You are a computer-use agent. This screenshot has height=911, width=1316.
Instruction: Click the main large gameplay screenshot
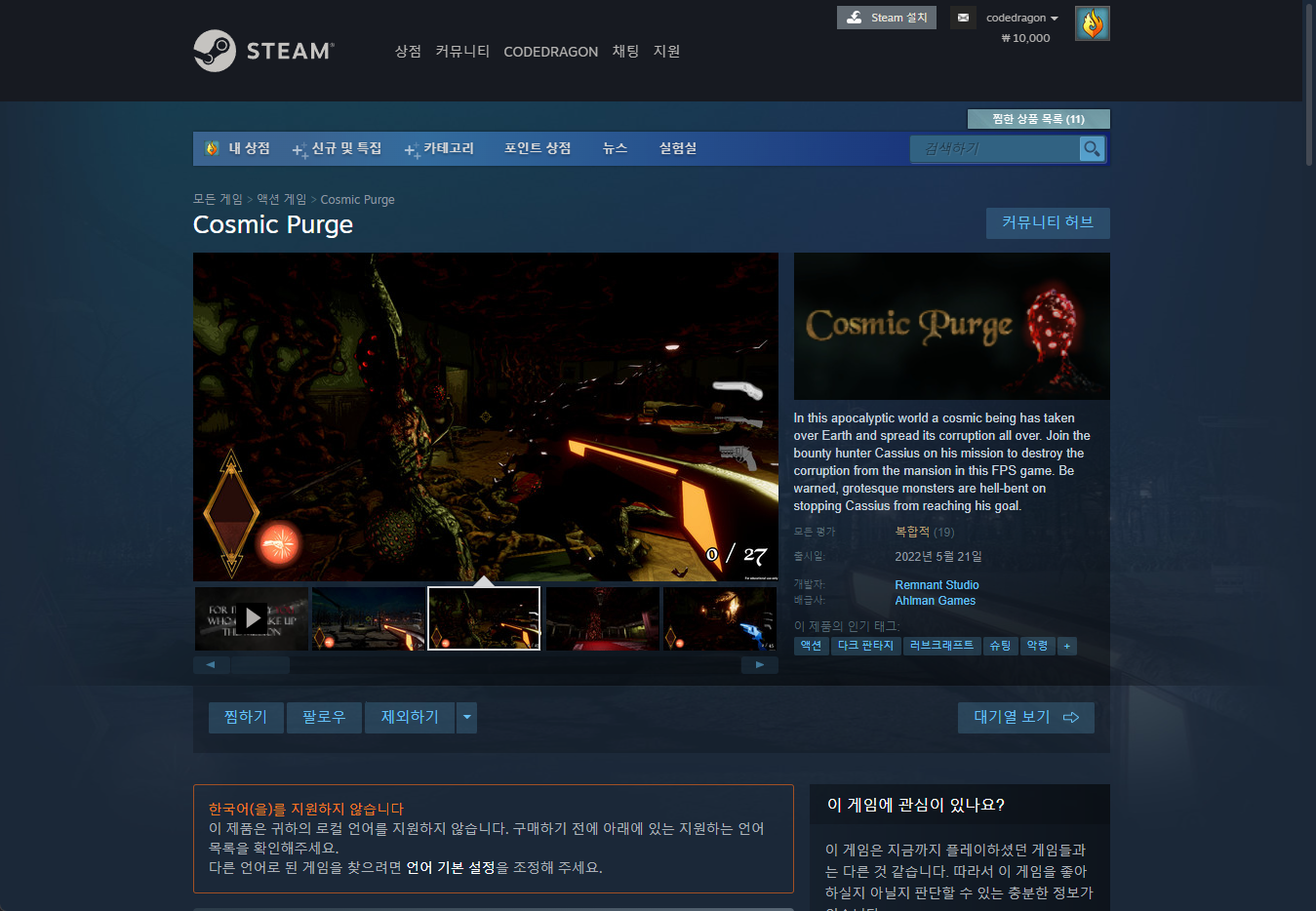pyautogui.click(x=486, y=417)
